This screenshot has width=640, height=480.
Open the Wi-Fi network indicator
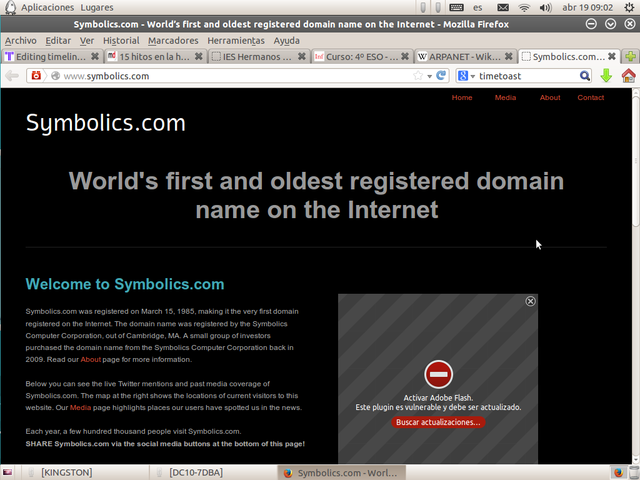[x=524, y=7]
